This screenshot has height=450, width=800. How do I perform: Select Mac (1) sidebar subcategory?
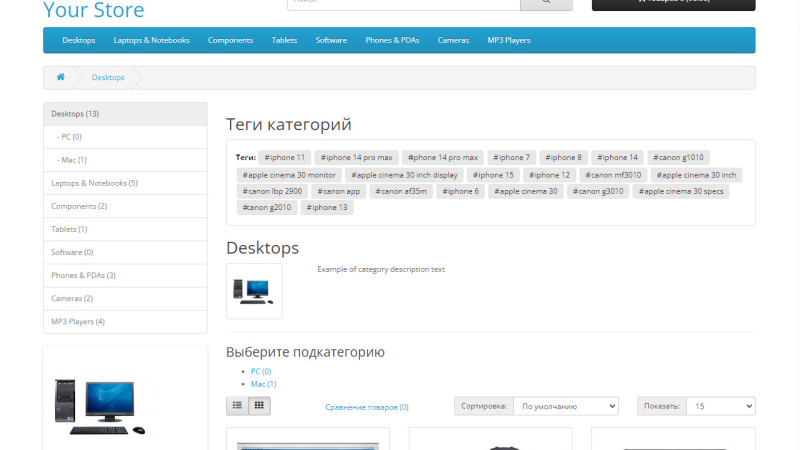pyautogui.click(x=126, y=160)
